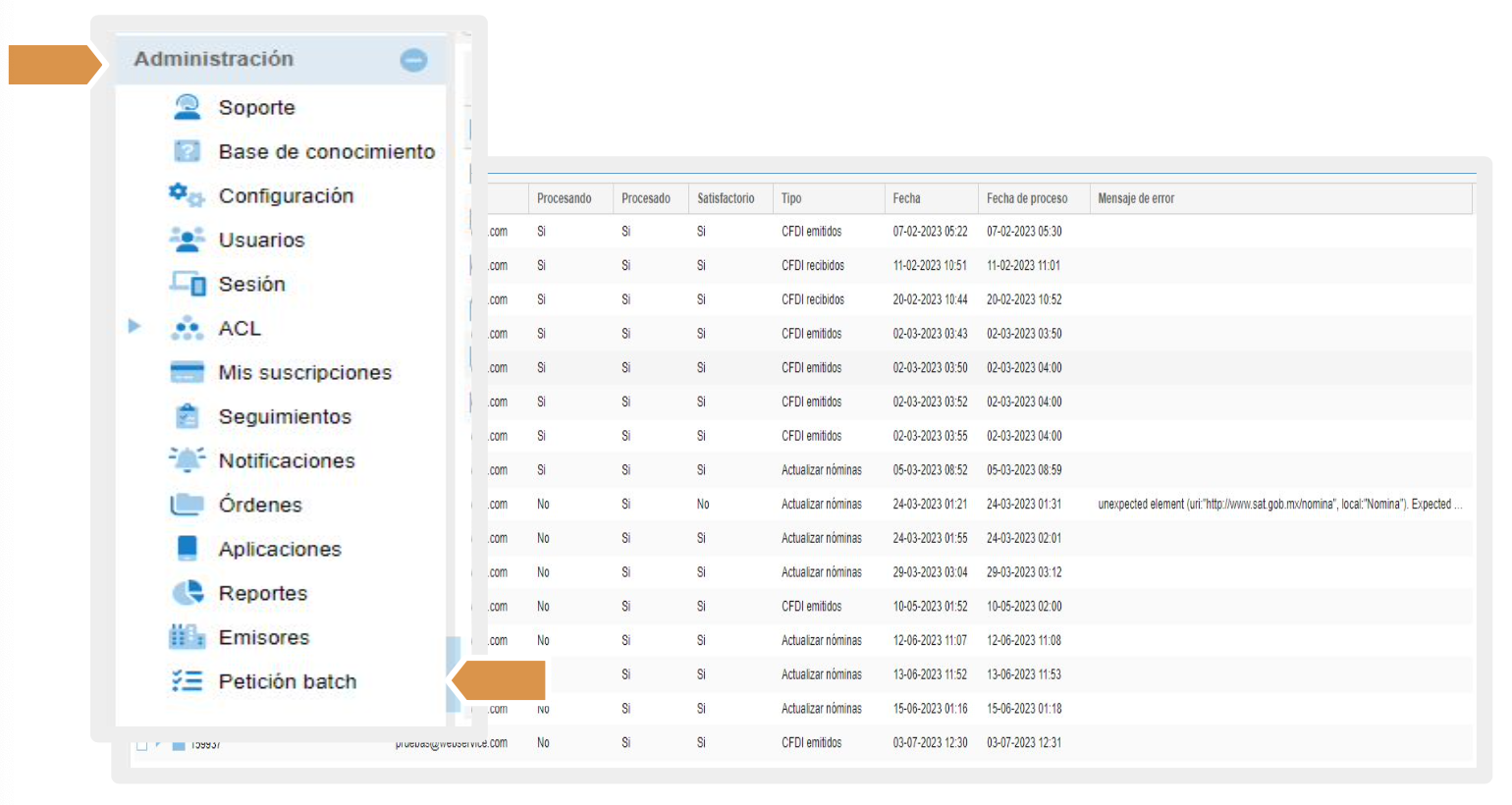
Task: Expand the ACL submenu arrow
Action: (135, 326)
